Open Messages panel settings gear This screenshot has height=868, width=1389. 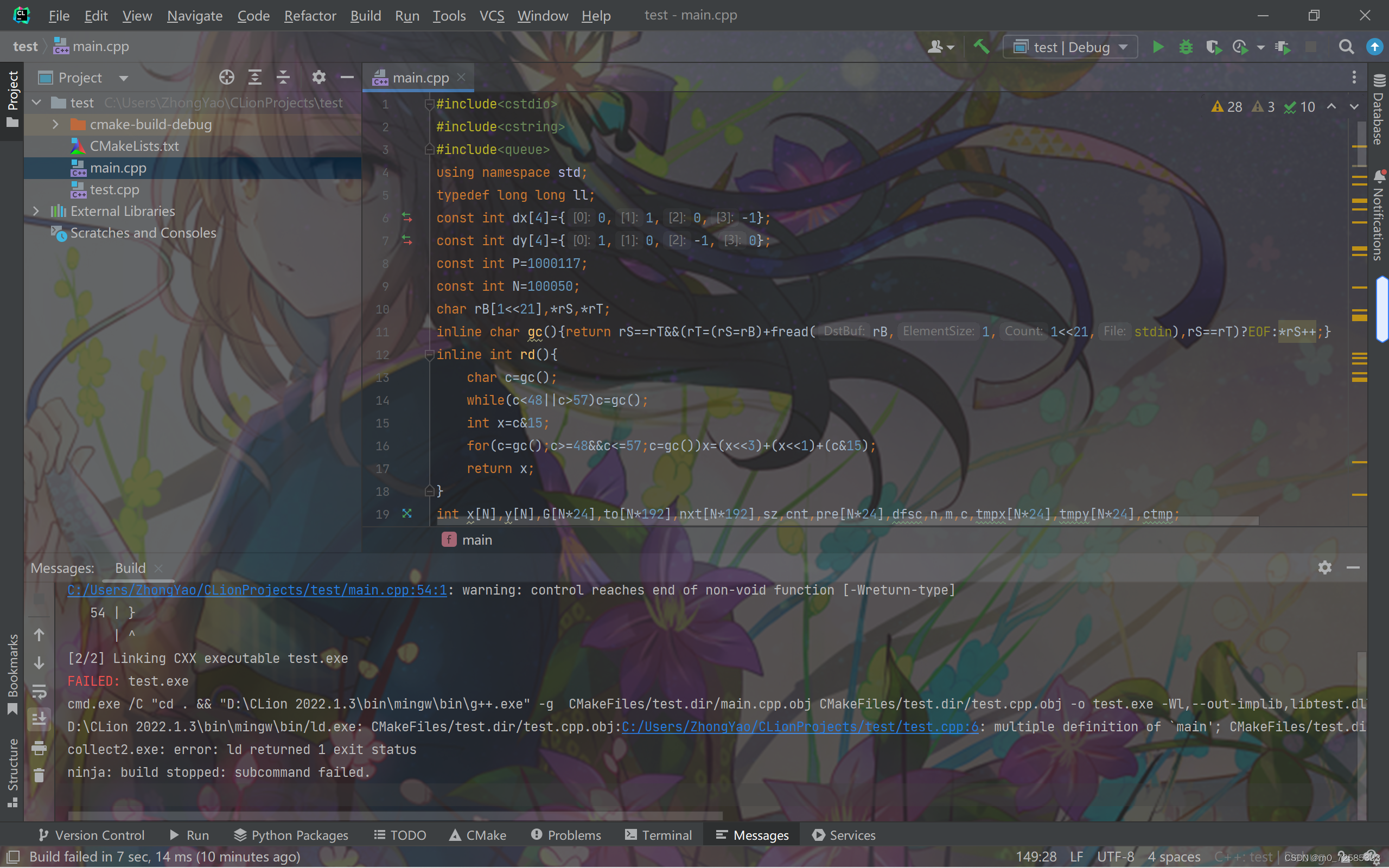(x=1324, y=568)
